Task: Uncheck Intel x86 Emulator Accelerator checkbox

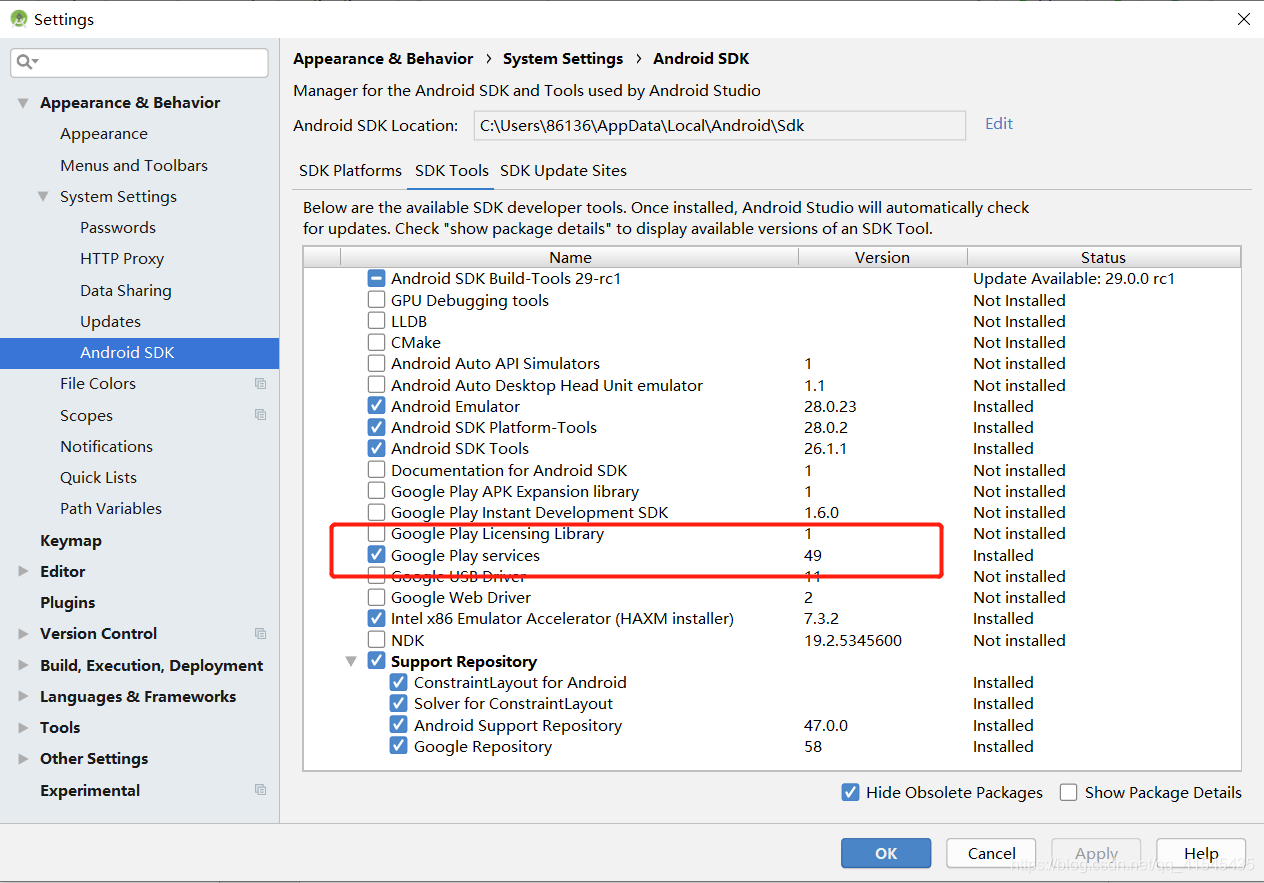Action: [376, 619]
